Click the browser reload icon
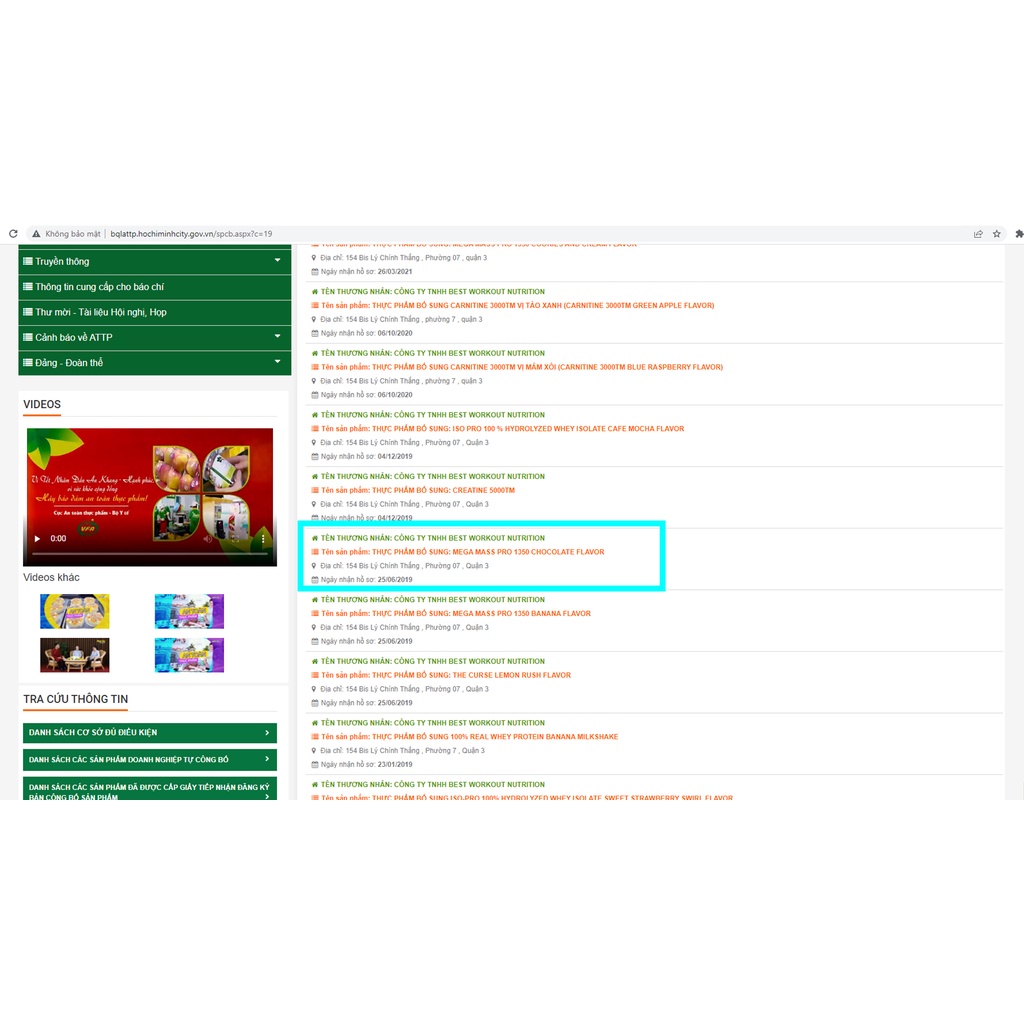 pyautogui.click(x=13, y=234)
